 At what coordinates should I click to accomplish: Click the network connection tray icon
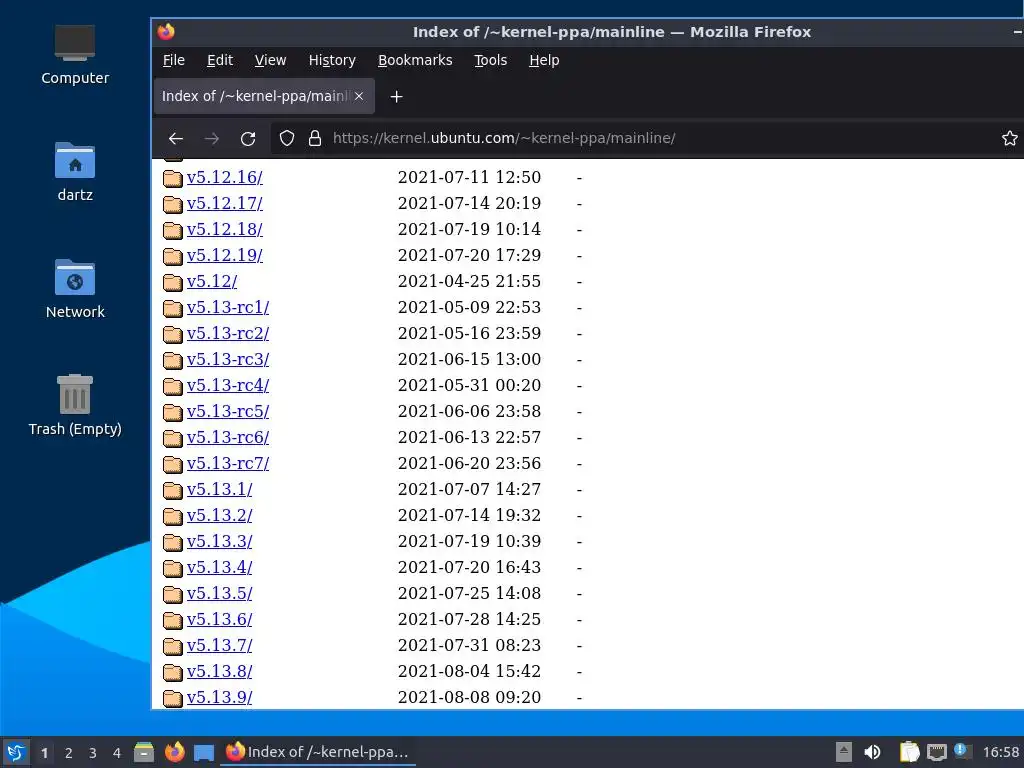click(936, 752)
